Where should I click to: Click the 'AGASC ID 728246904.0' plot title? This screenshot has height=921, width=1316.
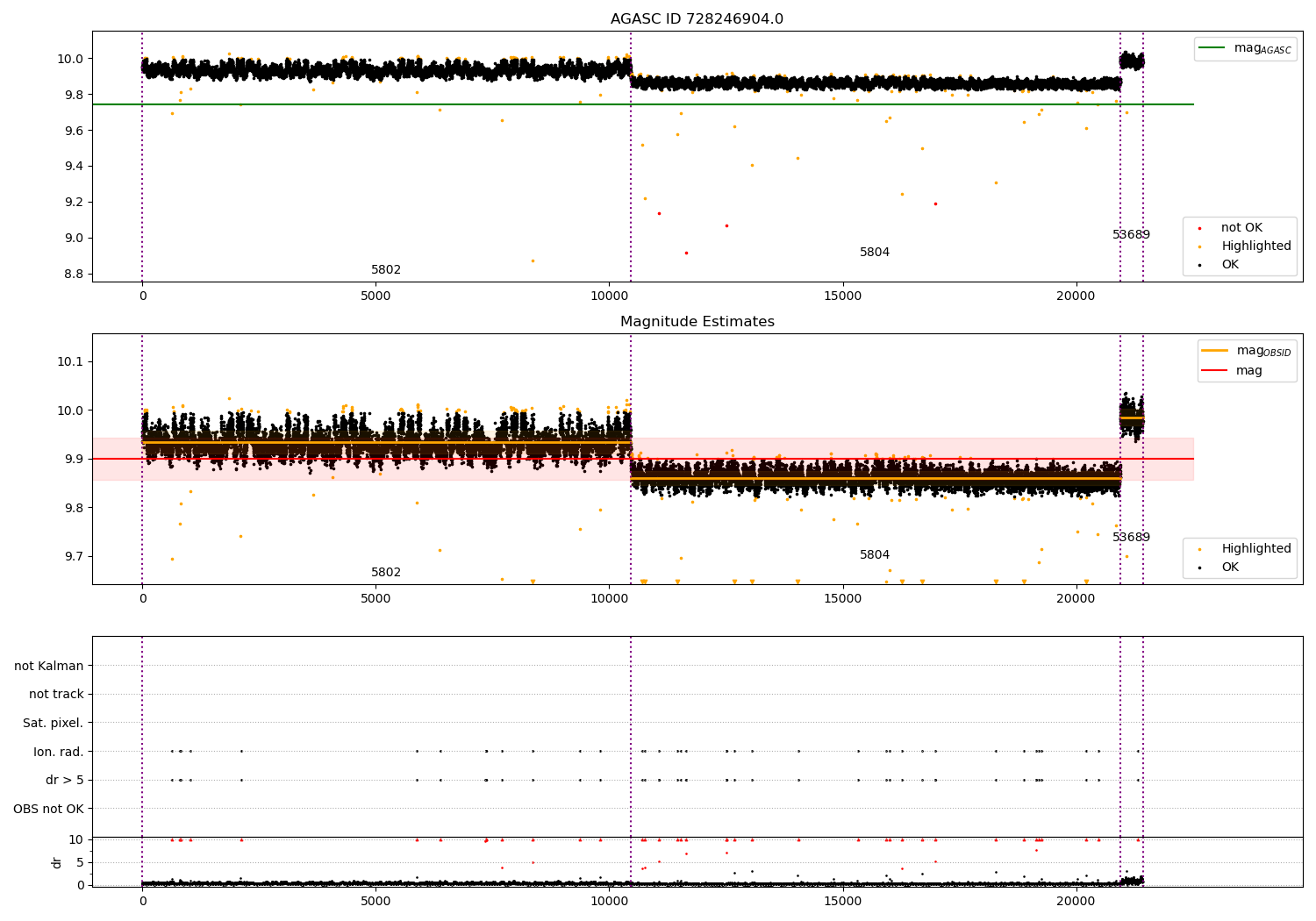tap(697, 19)
